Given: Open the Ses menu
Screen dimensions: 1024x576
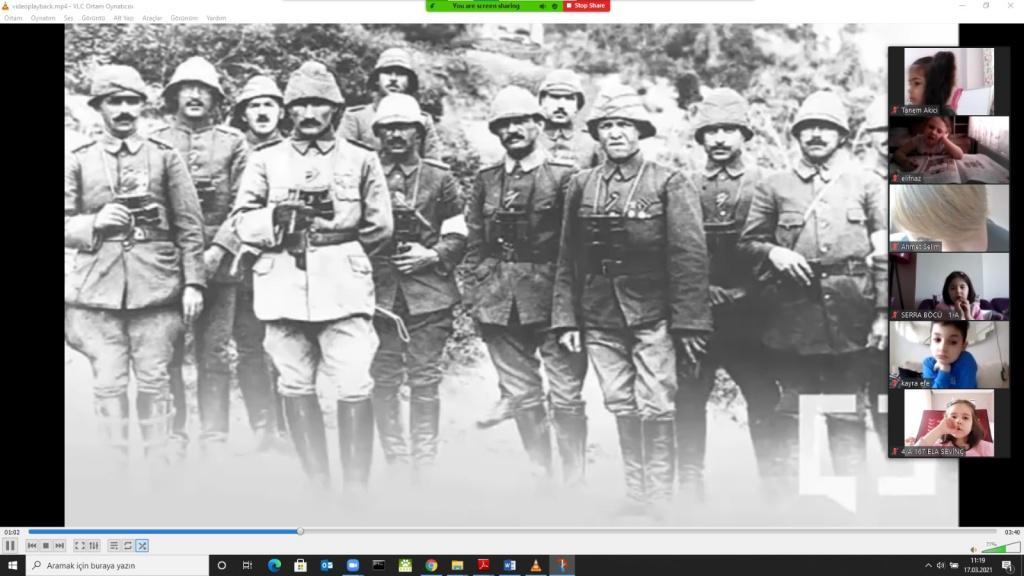Looking at the screenshot, I should (x=69, y=18).
